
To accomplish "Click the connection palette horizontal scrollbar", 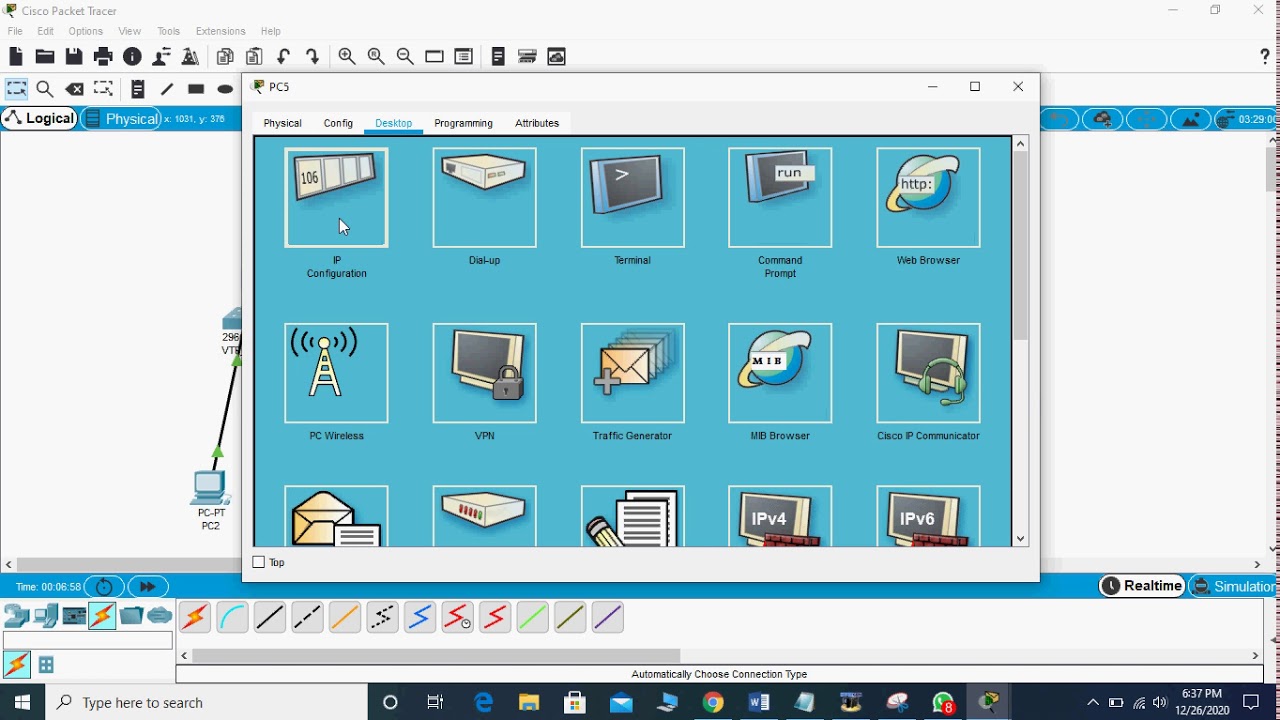I will pyautogui.click(x=436, y=656).
